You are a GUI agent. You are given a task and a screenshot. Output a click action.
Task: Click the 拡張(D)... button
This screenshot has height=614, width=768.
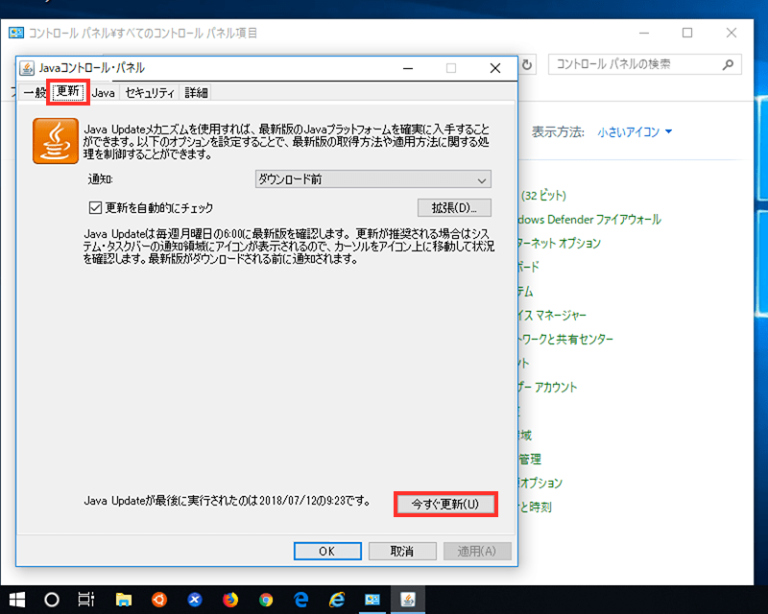(x=454, y=208)
